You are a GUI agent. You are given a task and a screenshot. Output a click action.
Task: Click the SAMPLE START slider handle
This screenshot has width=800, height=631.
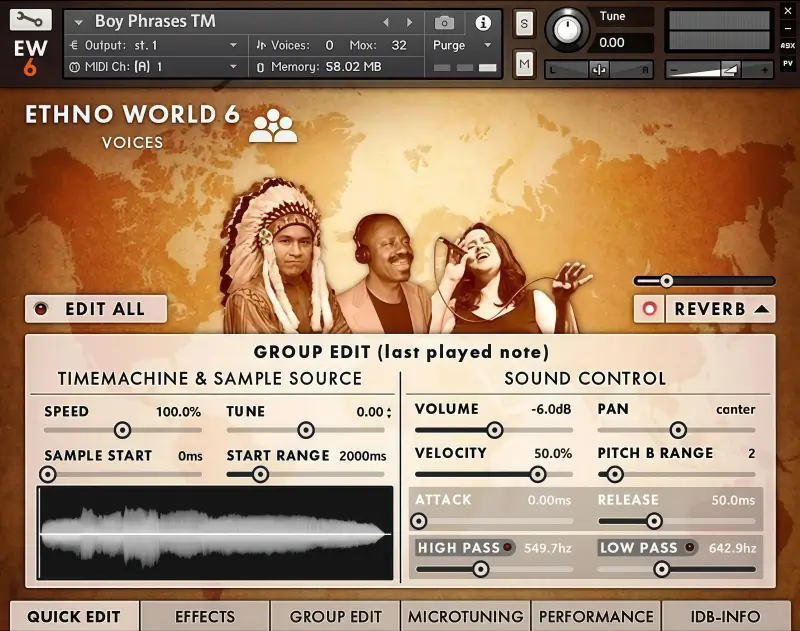[48, 474]
